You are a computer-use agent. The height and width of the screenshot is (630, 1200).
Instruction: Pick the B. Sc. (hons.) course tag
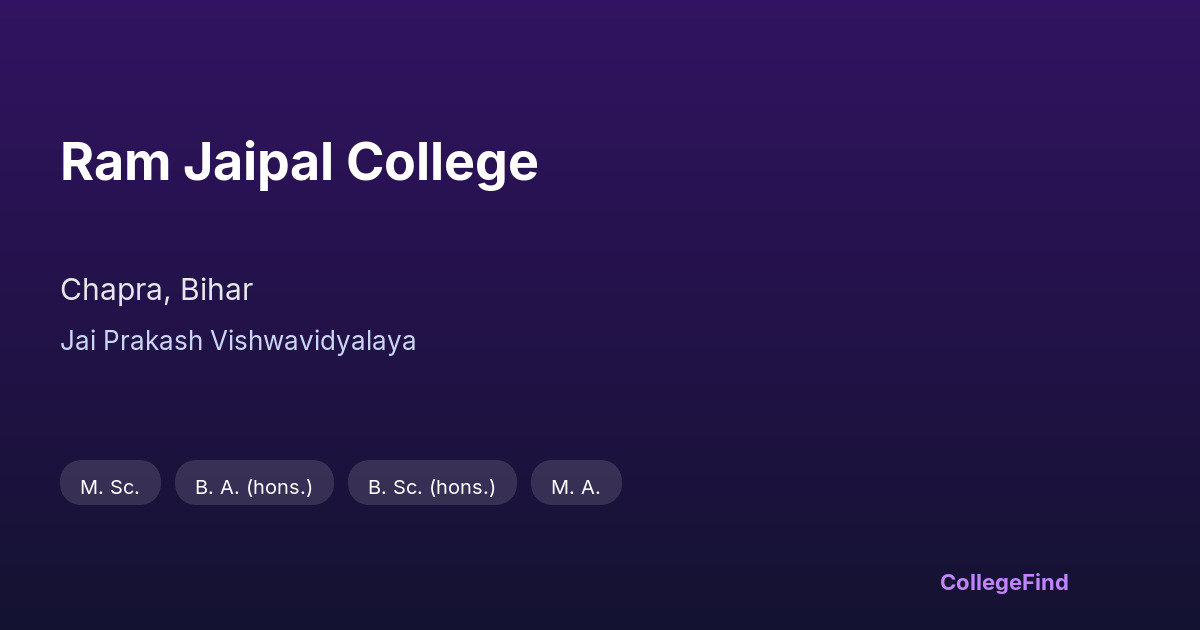[x=432, y=487]
